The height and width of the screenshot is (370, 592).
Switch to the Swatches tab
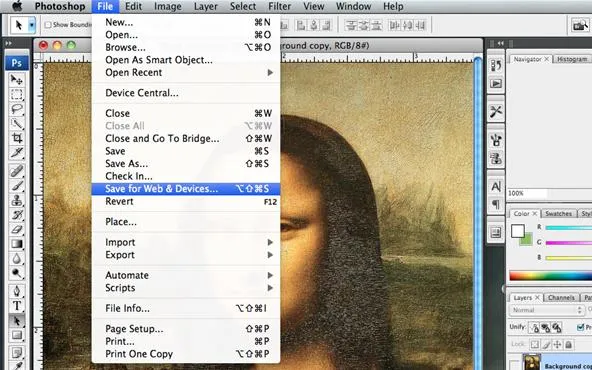point(558,214)
